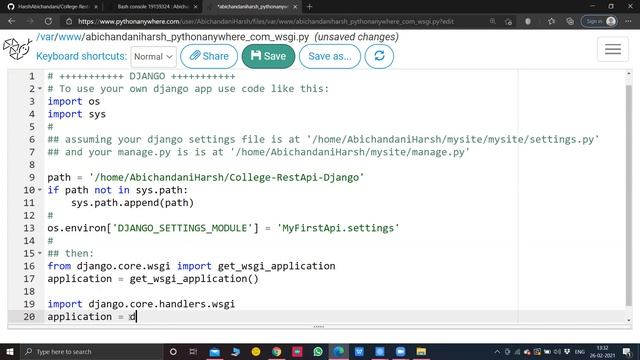Click the taskbar search box

pos(92,351)
